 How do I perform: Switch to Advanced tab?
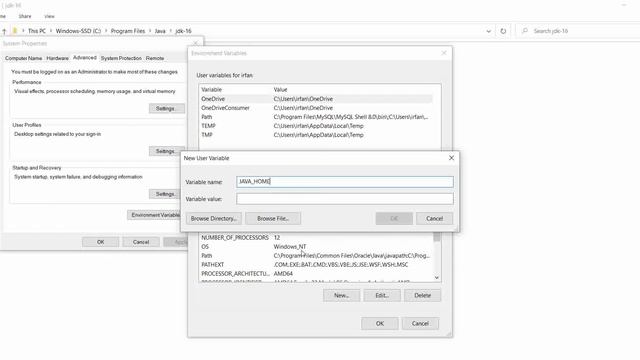[84, 58]
